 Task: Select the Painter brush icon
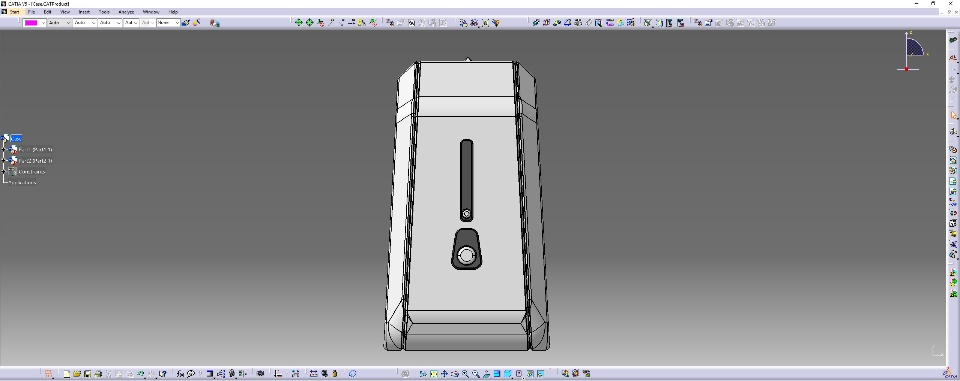pyautogui.click(x=186, y=23)
